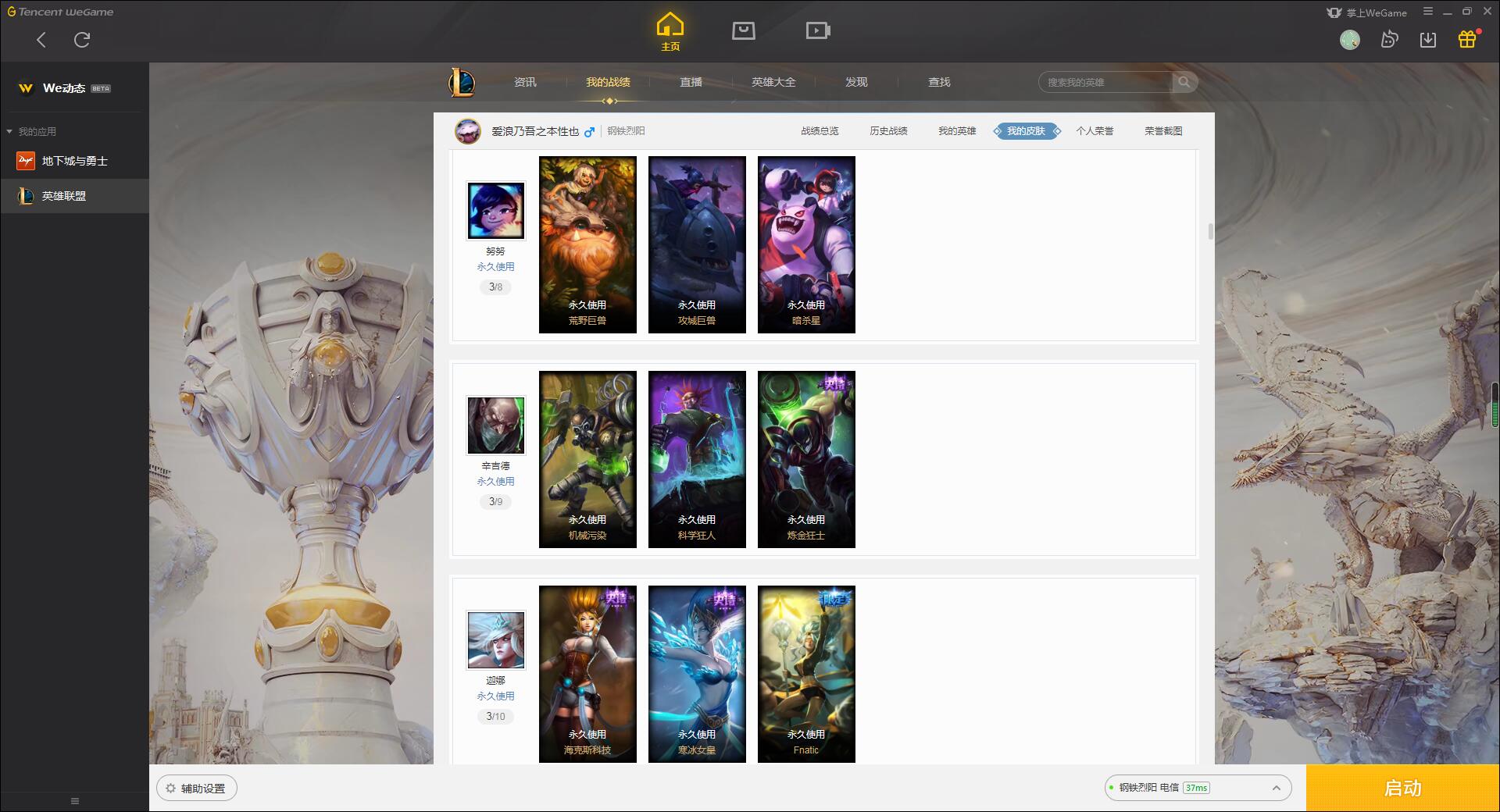Click 地下城与勇士 game icon
This screenshot has height=812, width=1500.
pyautogui.click(x=26, y=161)
